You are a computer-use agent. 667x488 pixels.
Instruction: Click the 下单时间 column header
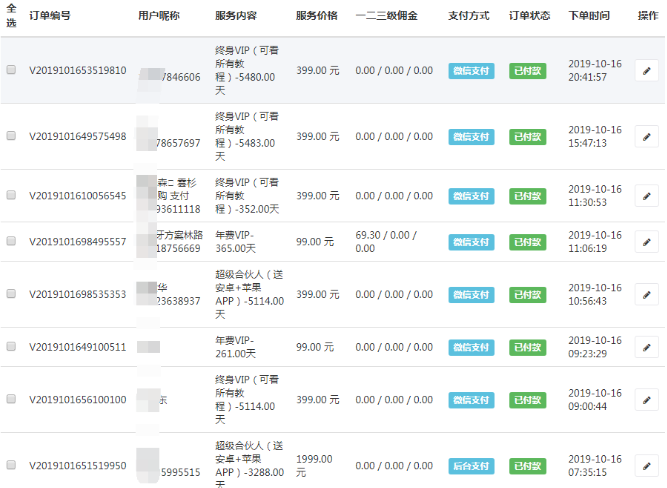pyautogui.click(x=588, y=16)
